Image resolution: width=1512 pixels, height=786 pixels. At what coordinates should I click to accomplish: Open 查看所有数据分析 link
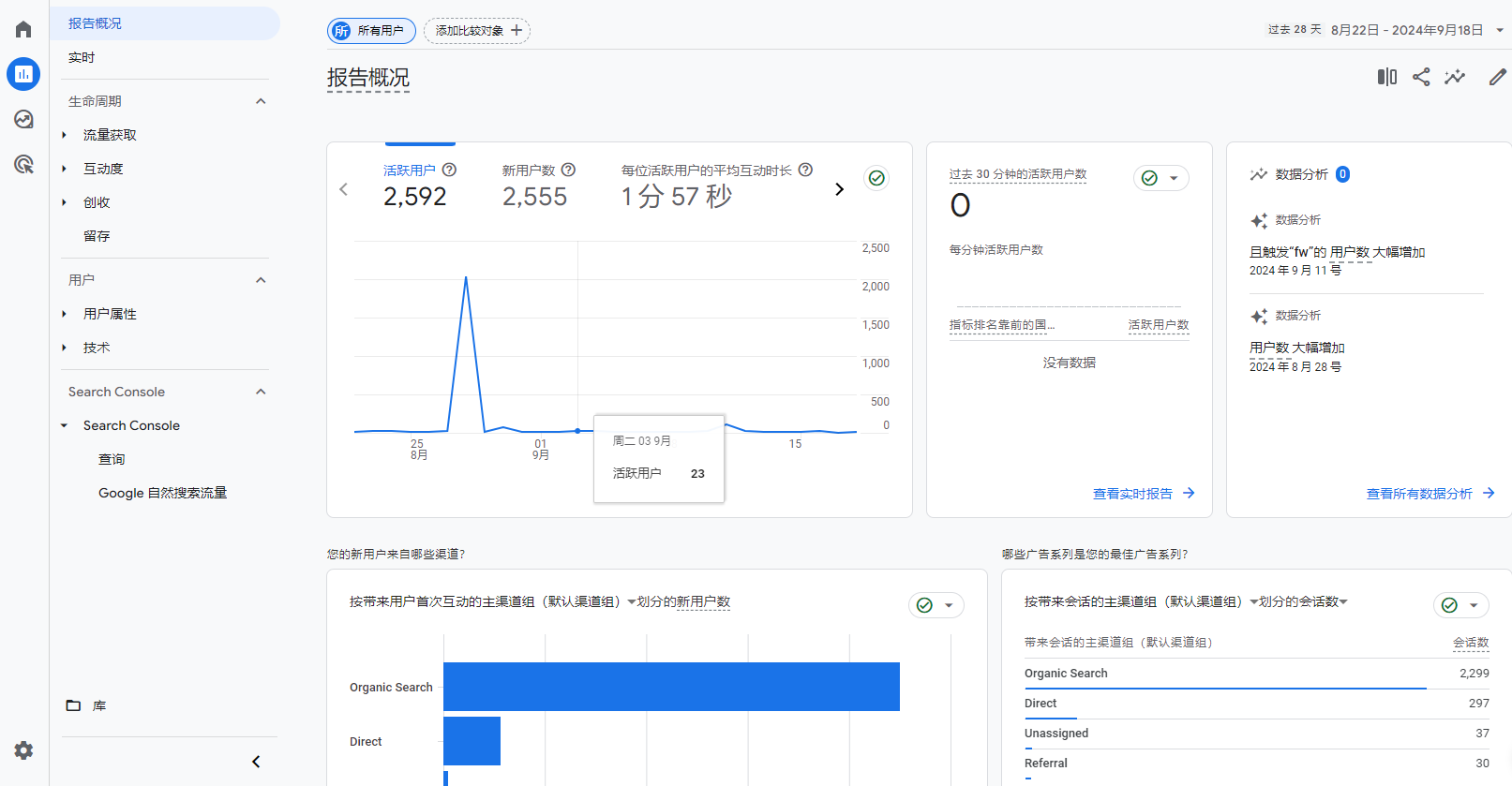pos(1430,494)
